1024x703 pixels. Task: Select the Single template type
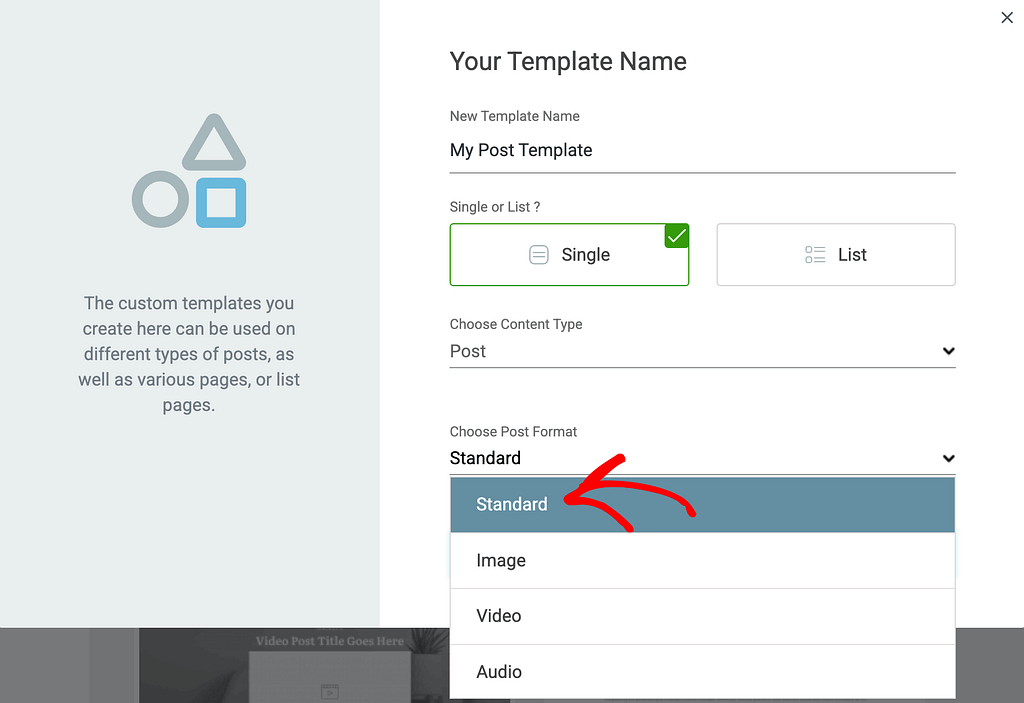[x=569, y=255]
